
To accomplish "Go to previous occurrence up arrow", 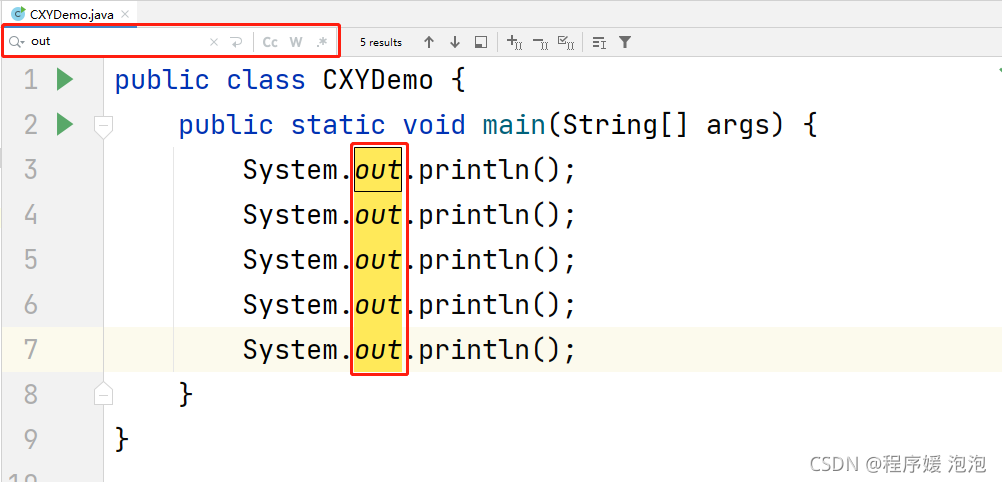I will point(429,42).
